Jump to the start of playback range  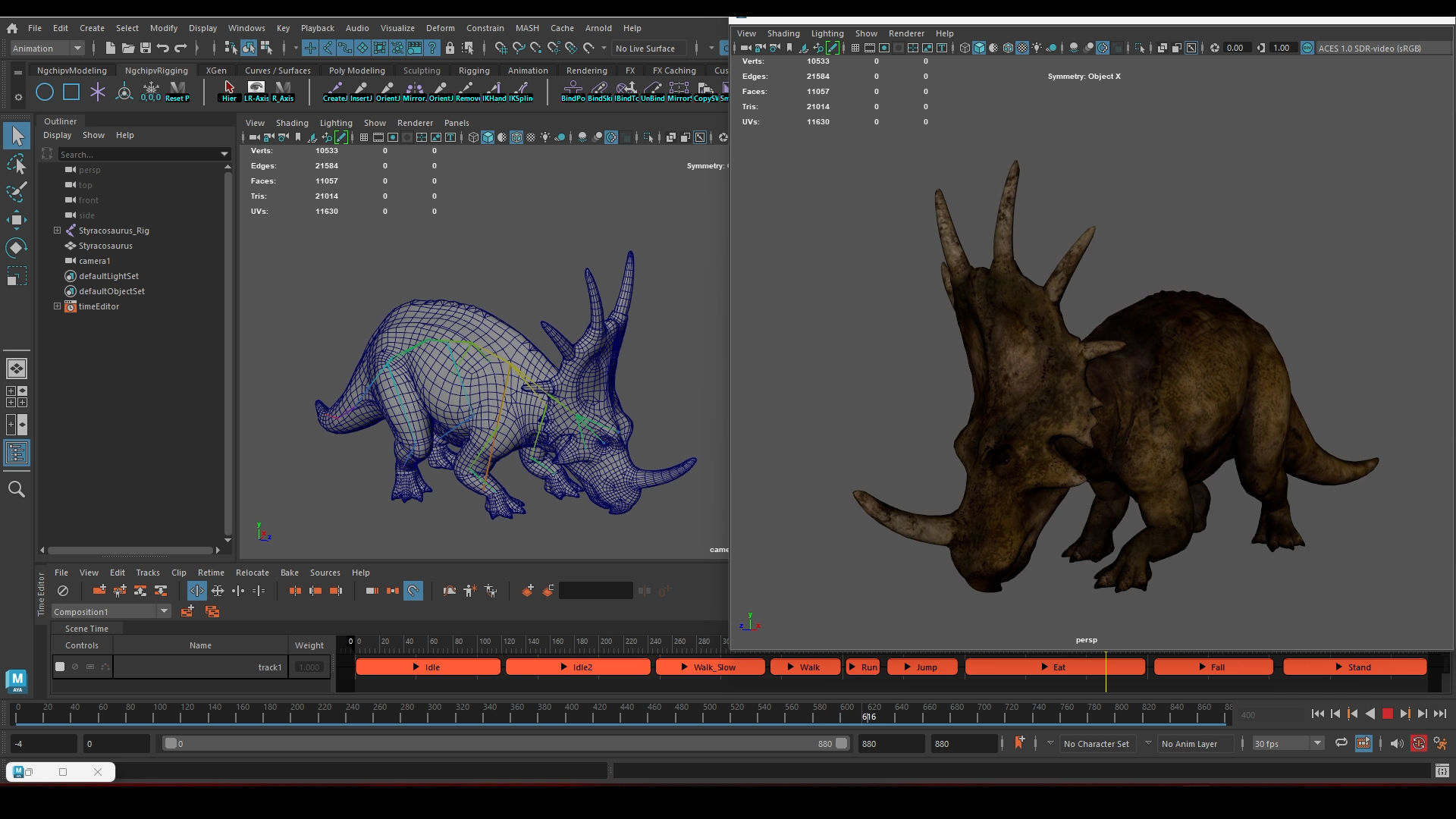1318,714
